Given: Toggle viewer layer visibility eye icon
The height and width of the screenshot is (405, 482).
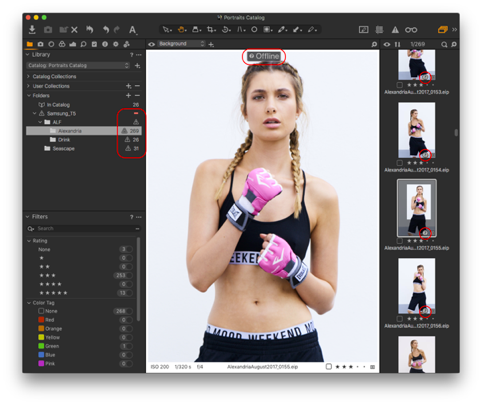Looking at the screenshot, I should pos(152,44).
